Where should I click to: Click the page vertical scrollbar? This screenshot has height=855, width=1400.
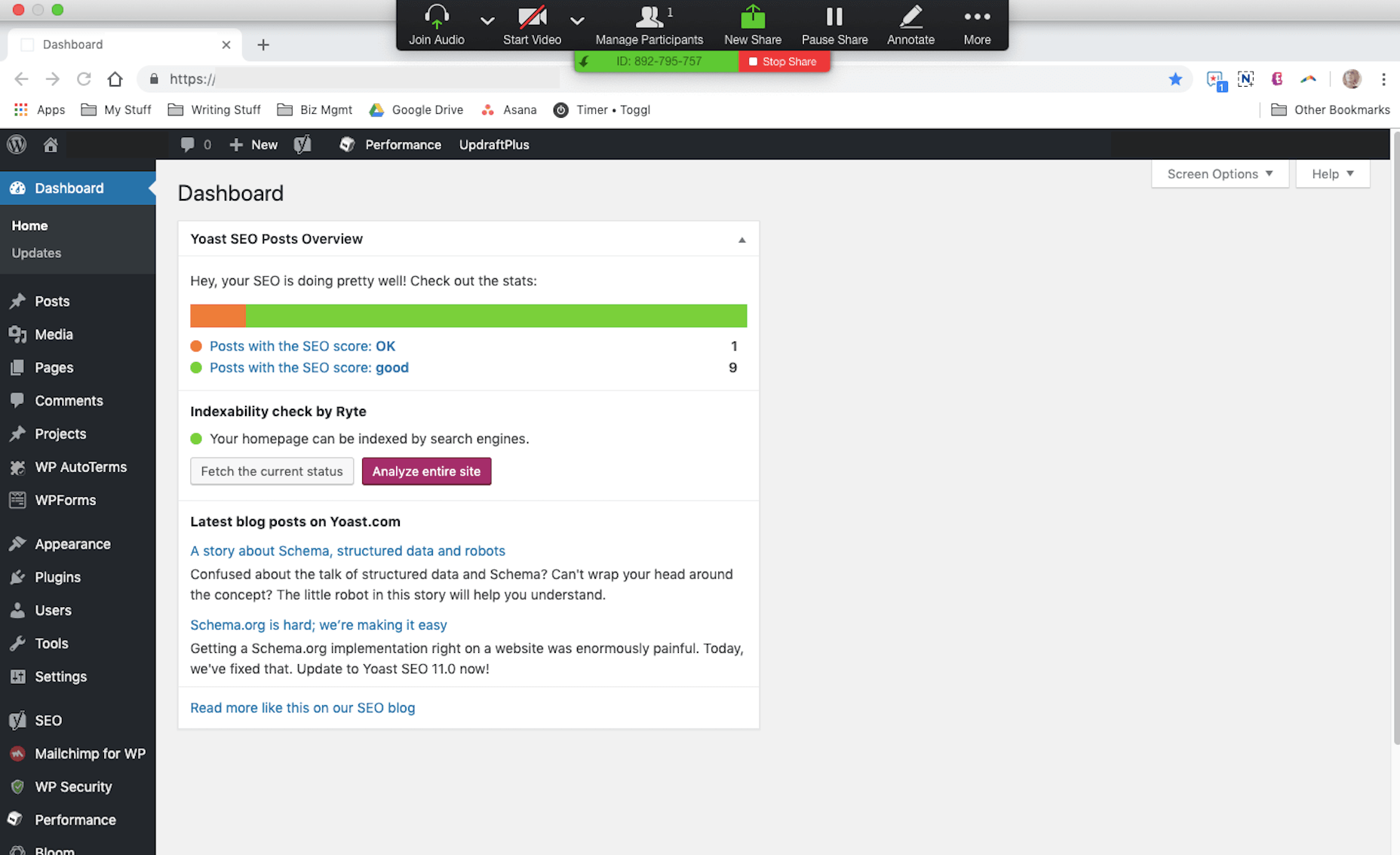[1395, 437]
